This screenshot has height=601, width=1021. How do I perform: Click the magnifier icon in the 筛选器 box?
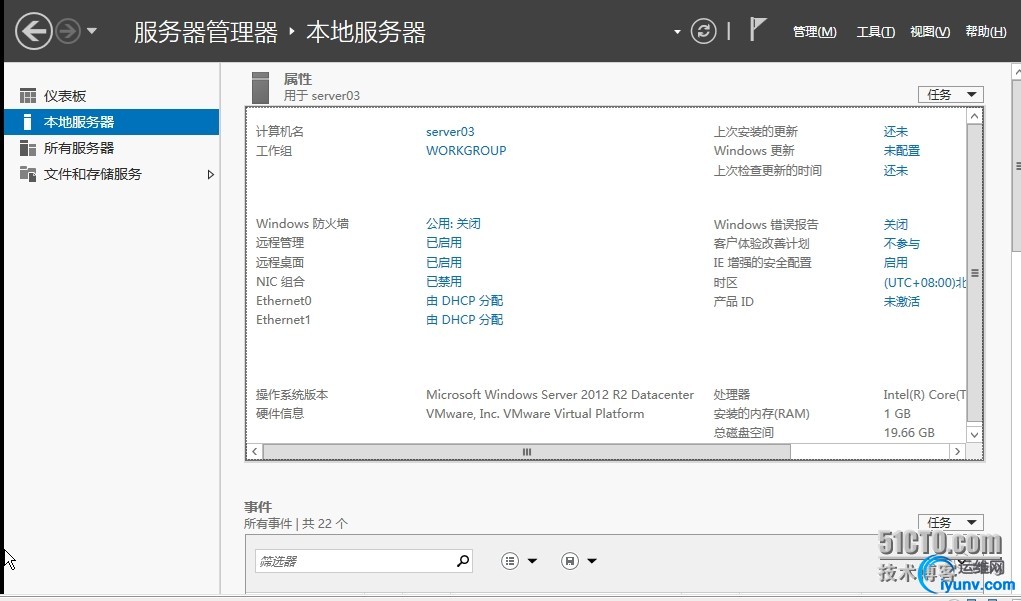pyautogui.click(x=463, y=561)
